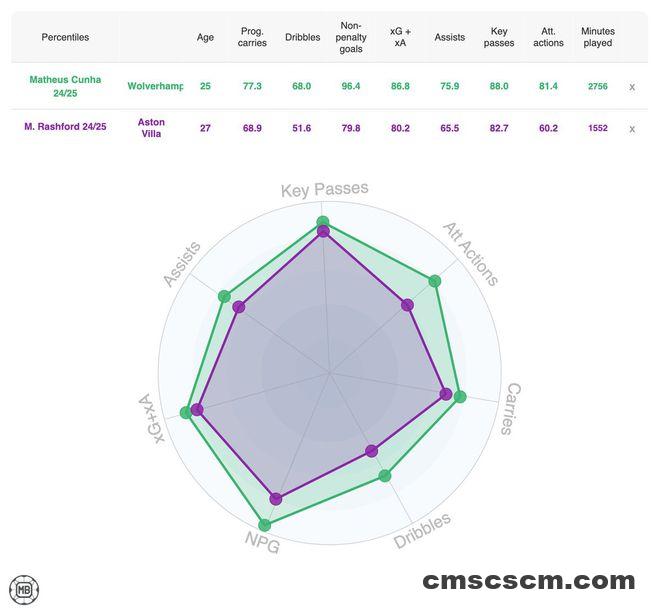Click Rashford's purple Att Actions radar point
This screenshot has width=660, height=614.
(x=407, y=305)
